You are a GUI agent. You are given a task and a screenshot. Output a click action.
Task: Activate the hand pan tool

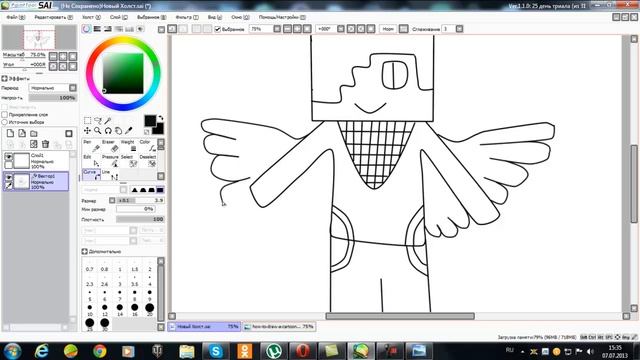click(118, 131)
